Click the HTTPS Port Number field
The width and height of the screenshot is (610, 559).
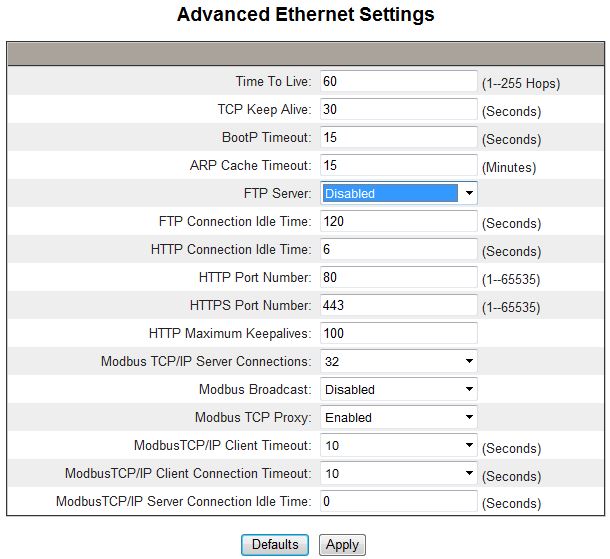398,305
